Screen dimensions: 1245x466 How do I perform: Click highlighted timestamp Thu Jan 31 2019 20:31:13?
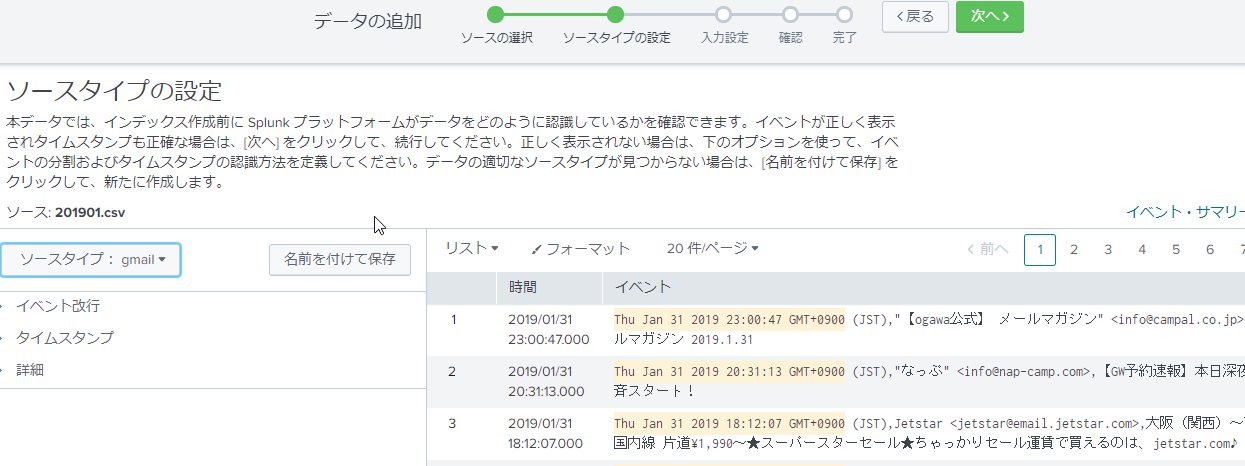[x=729, y=371]
